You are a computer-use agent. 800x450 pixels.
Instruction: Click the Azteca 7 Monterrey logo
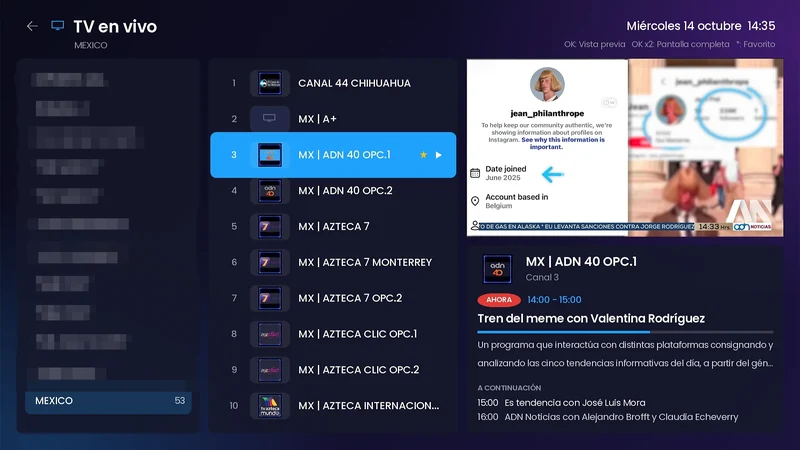click(269, 262)
